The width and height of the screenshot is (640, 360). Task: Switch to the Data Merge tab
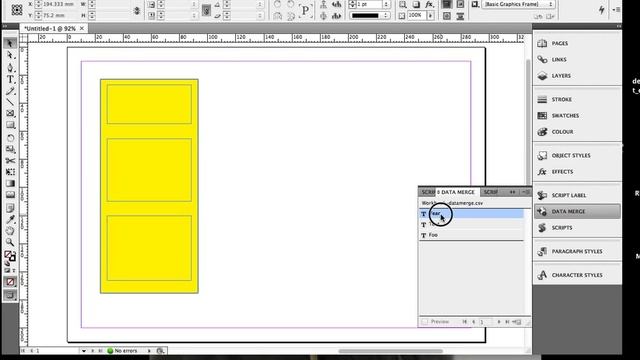458,192
